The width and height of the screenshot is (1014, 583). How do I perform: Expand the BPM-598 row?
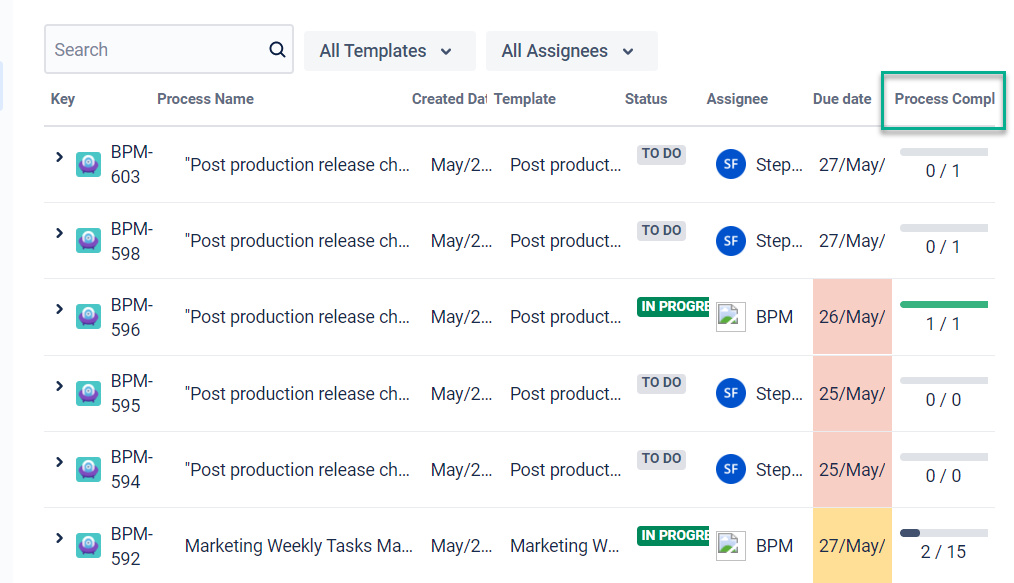click(59, 233)
